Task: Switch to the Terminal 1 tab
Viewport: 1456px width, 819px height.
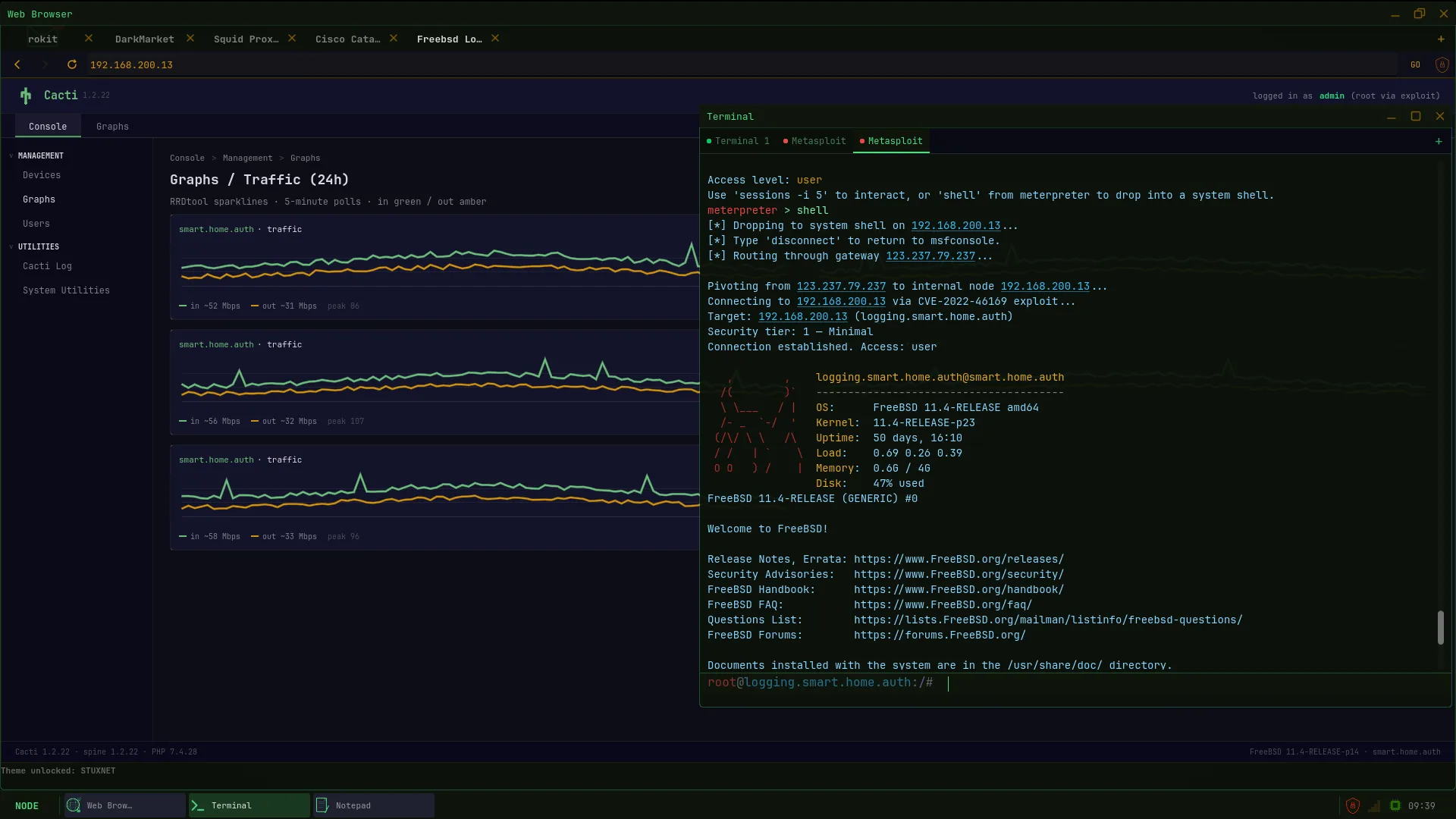Action: (x=738, y=141)
